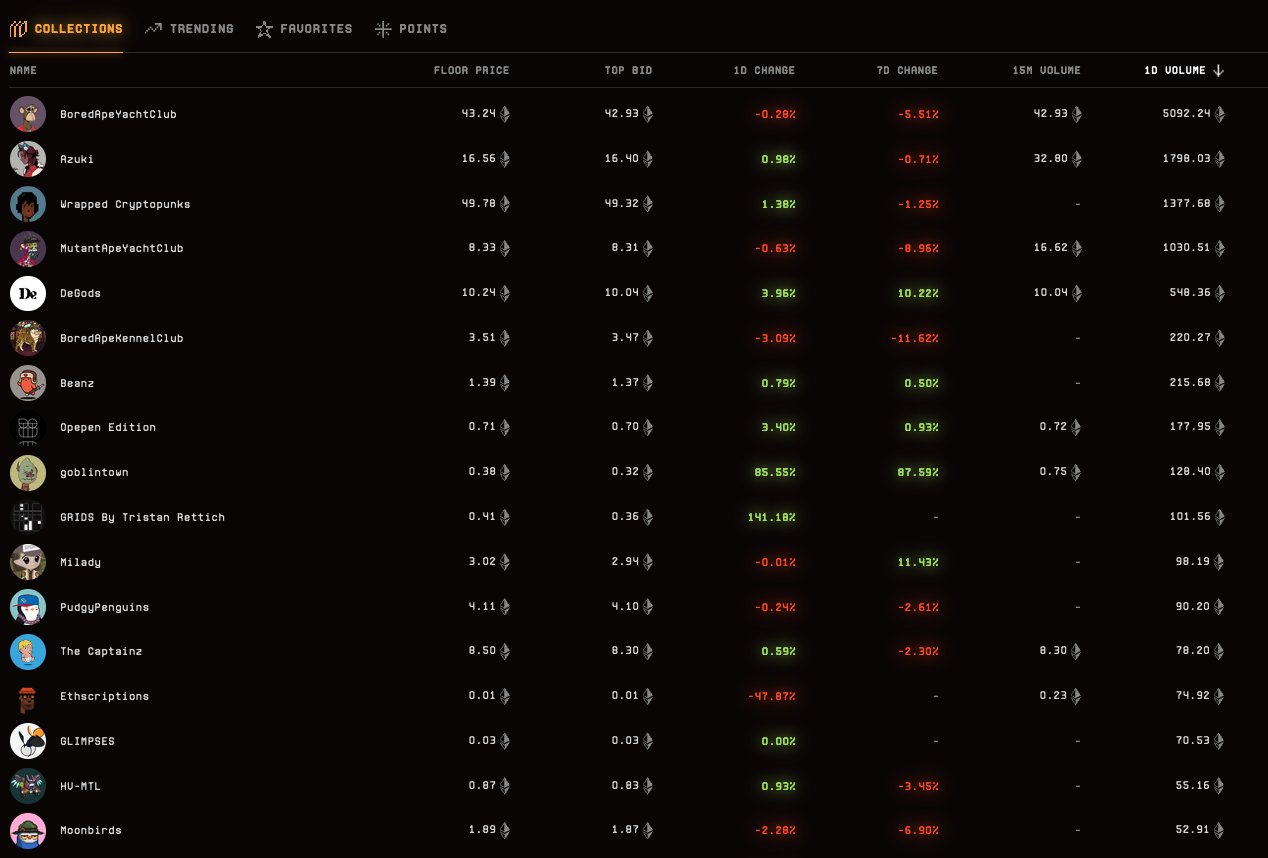The width and height of the screenshot is (1268, 858).
Task: Click BoredApeYachtClub 1D volume 5092.24
Action: (x=1184, y=114)
